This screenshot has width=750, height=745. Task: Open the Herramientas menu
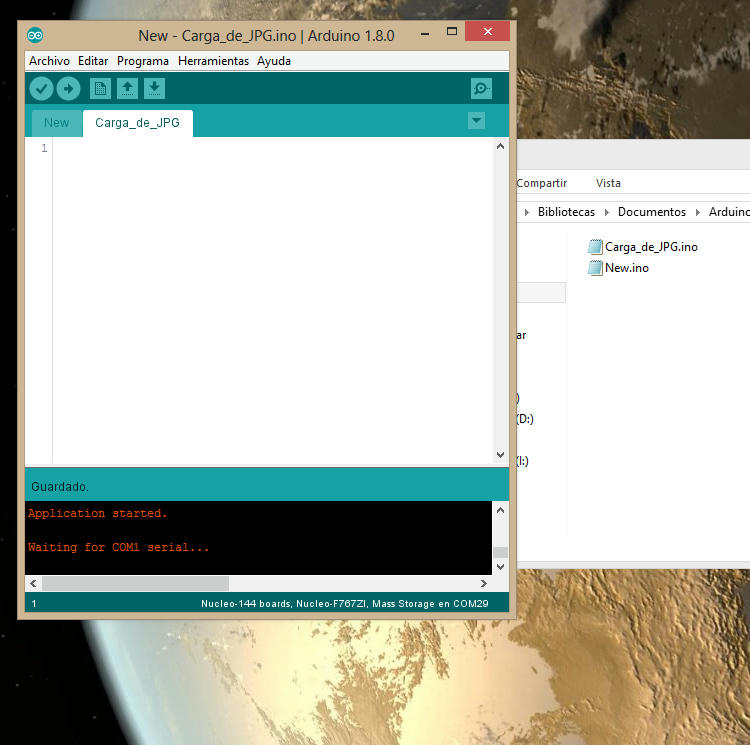(x=213, y=61)
